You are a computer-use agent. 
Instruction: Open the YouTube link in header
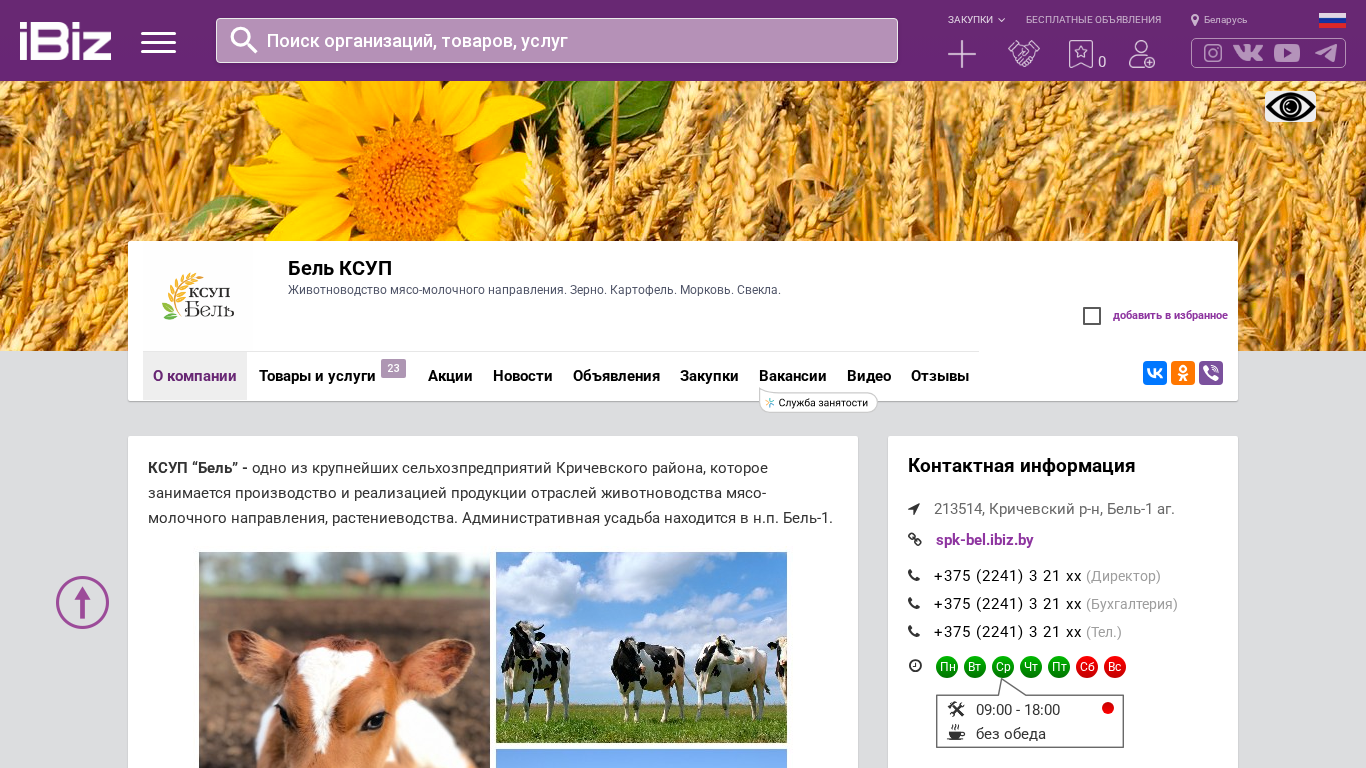(1287, 53)
